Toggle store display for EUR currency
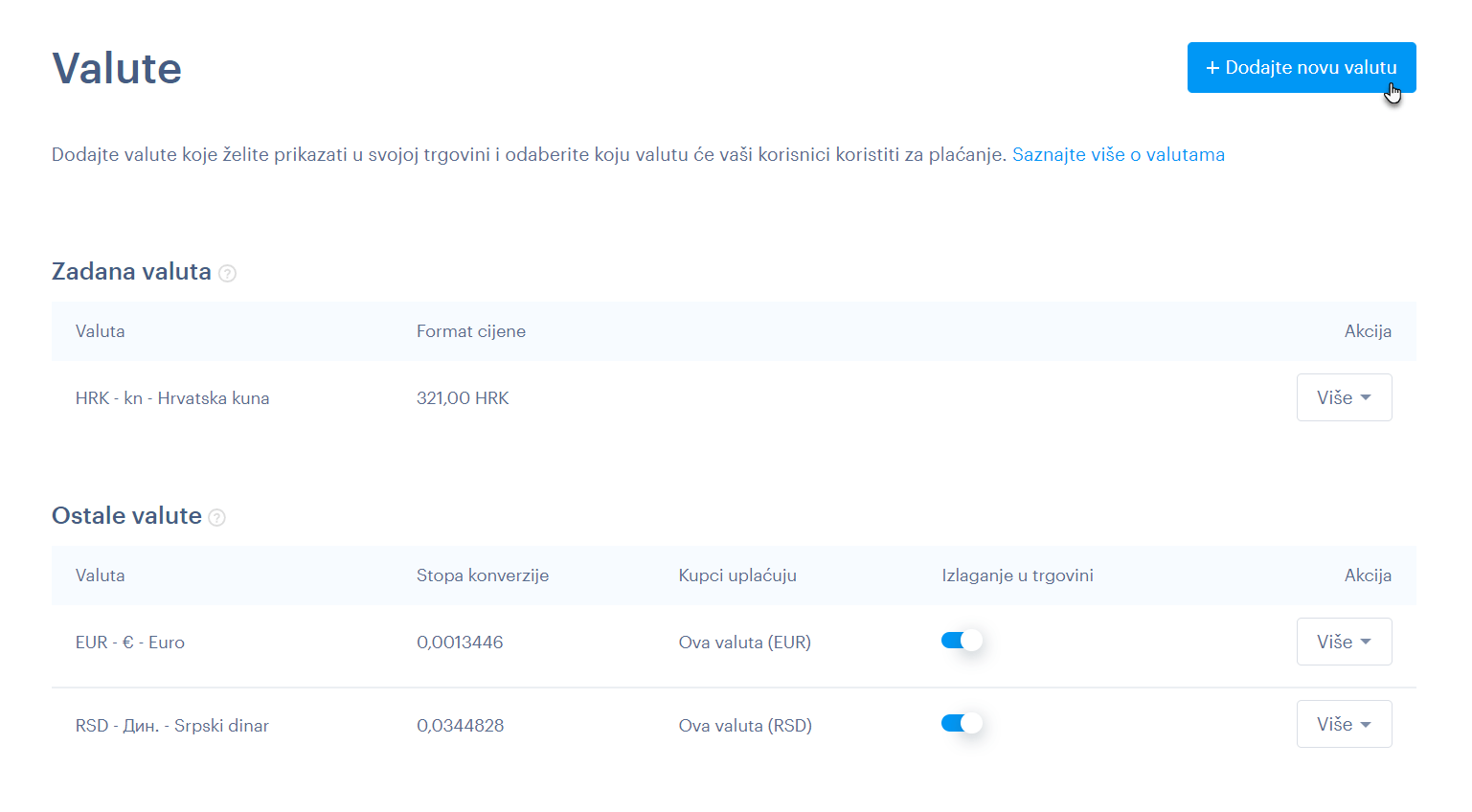The width and height of the screenshot is (1472, 812). click(x=962, y=641)
